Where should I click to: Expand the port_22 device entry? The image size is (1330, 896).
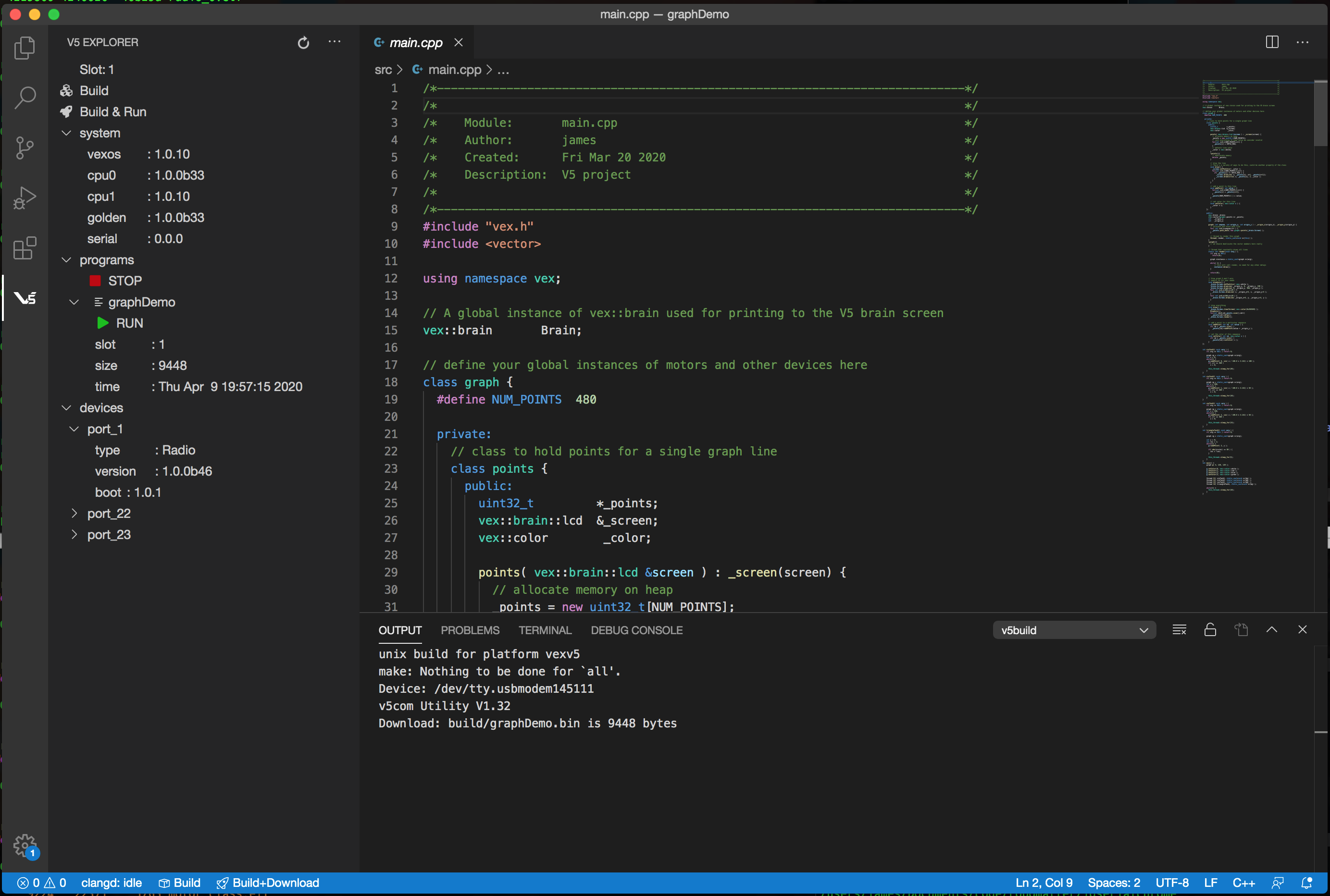(x=75, y=513)
